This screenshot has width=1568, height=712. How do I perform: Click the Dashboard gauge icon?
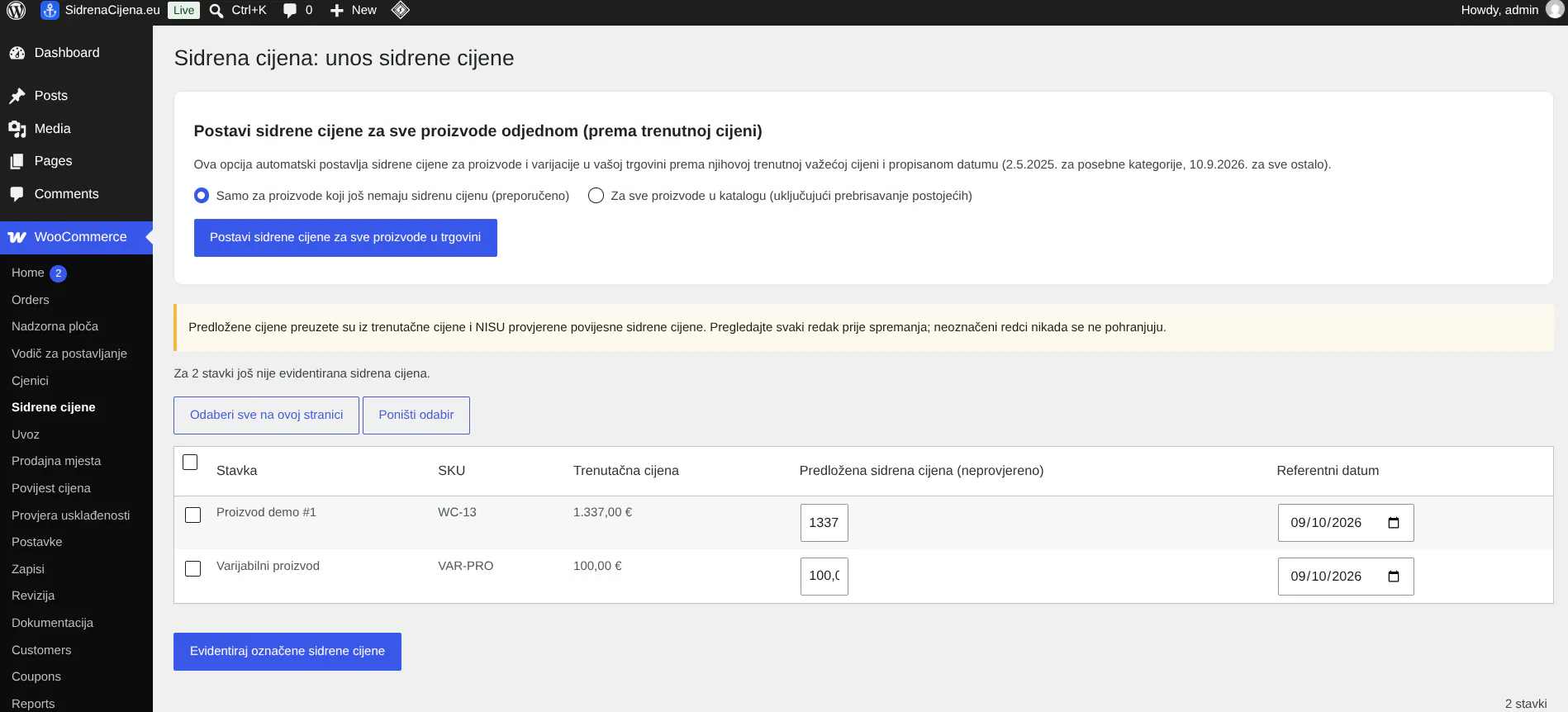coord(17,53)
